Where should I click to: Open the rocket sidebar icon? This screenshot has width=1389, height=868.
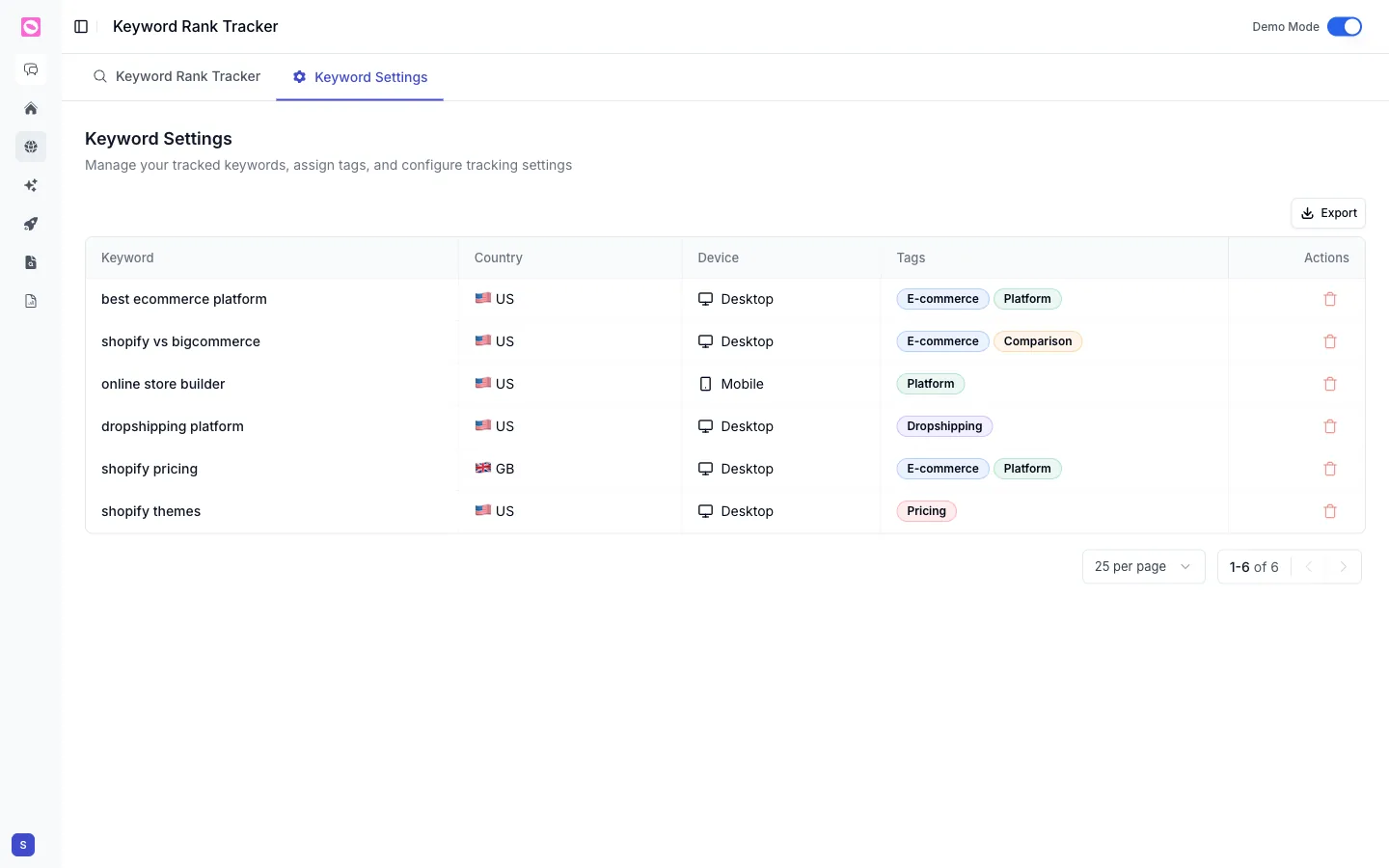pos(31,224)
